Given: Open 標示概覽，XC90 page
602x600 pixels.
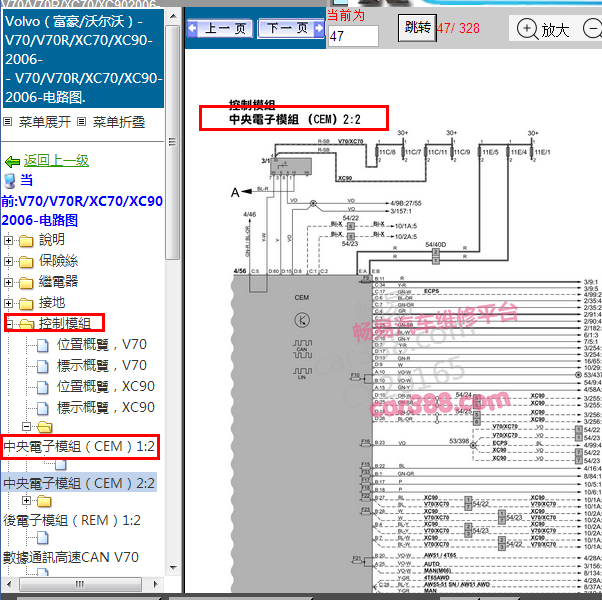Looking at the screenshot, I should click(x=106, y=407).
